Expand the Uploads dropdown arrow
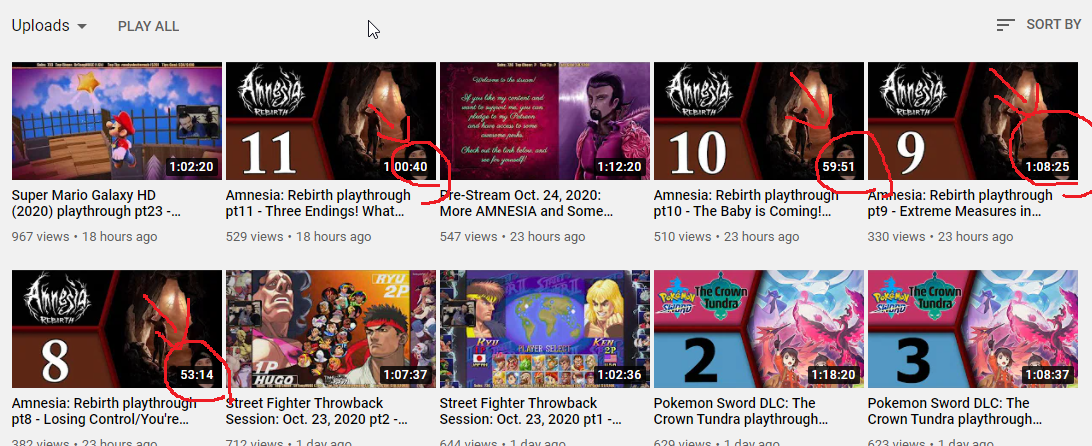This screenshot has width=1092, height=446. click(x=81, y=26)
